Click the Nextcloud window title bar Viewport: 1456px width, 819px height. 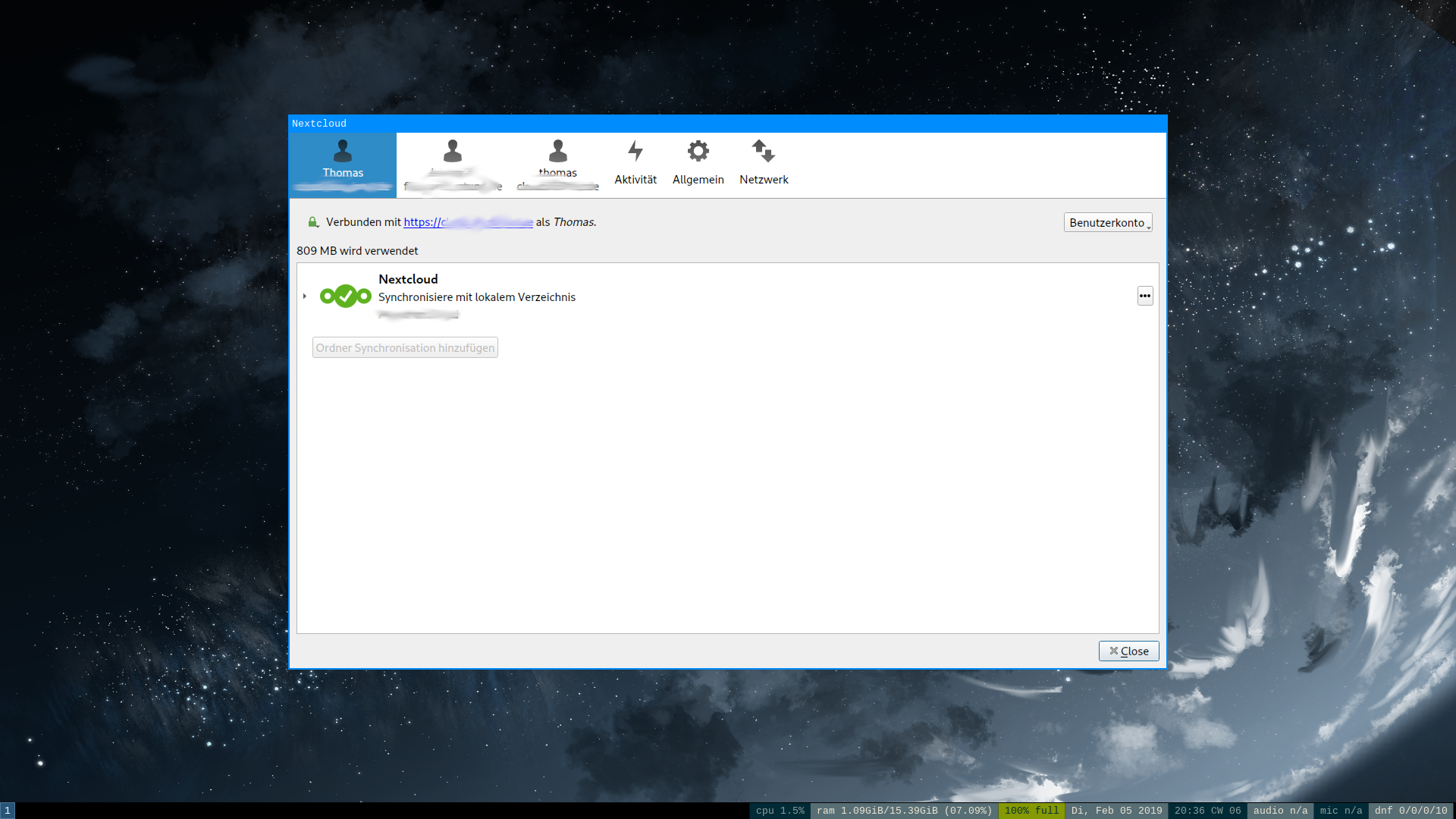tap(727, 124)
